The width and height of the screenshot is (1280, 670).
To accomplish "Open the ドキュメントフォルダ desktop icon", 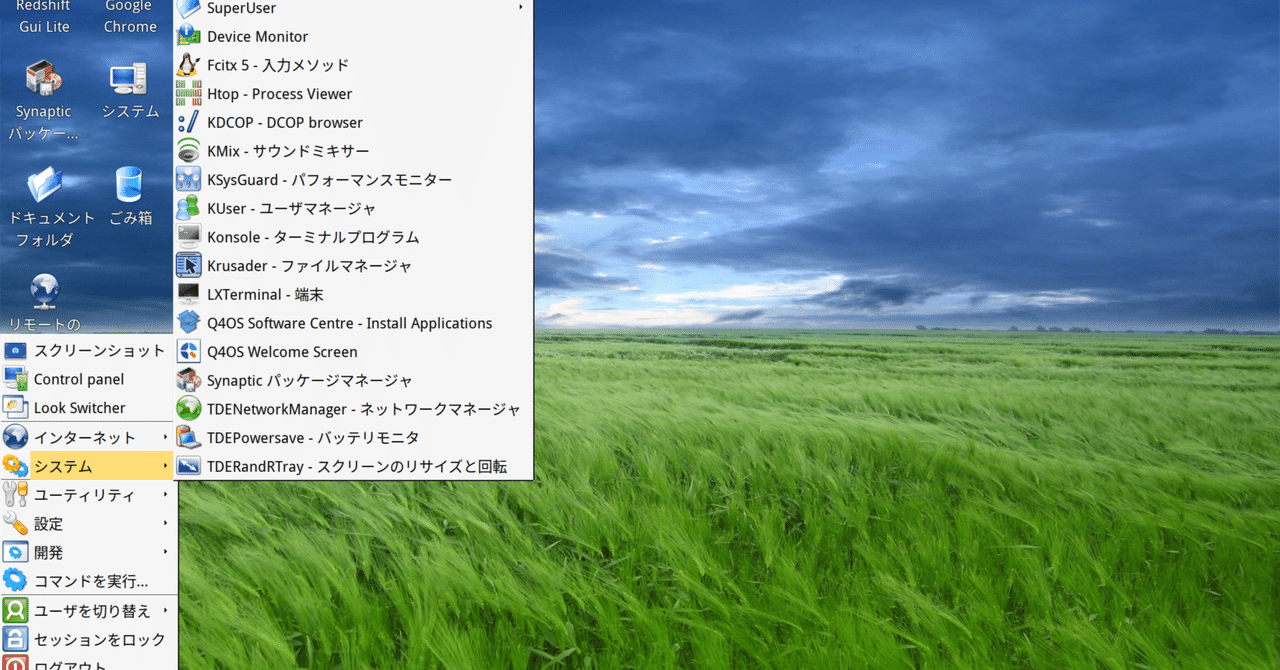I will pyautogui.click(x=44, y=185).
